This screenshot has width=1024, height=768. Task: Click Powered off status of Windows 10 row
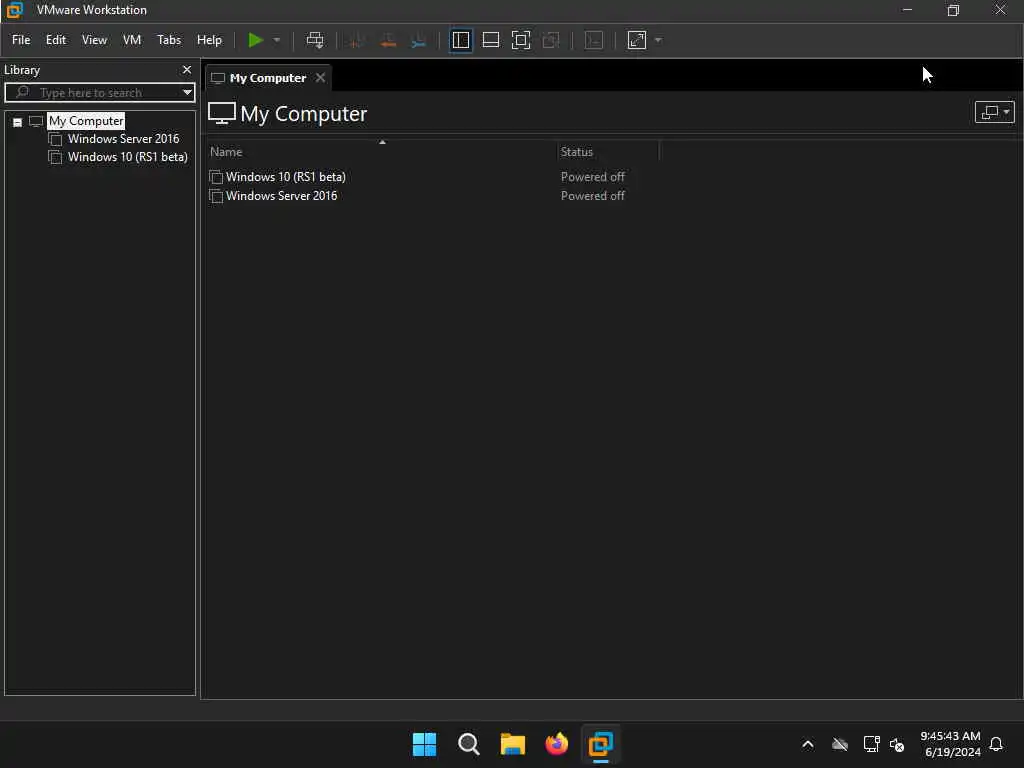pyautogui.click(x=592, y=176)
